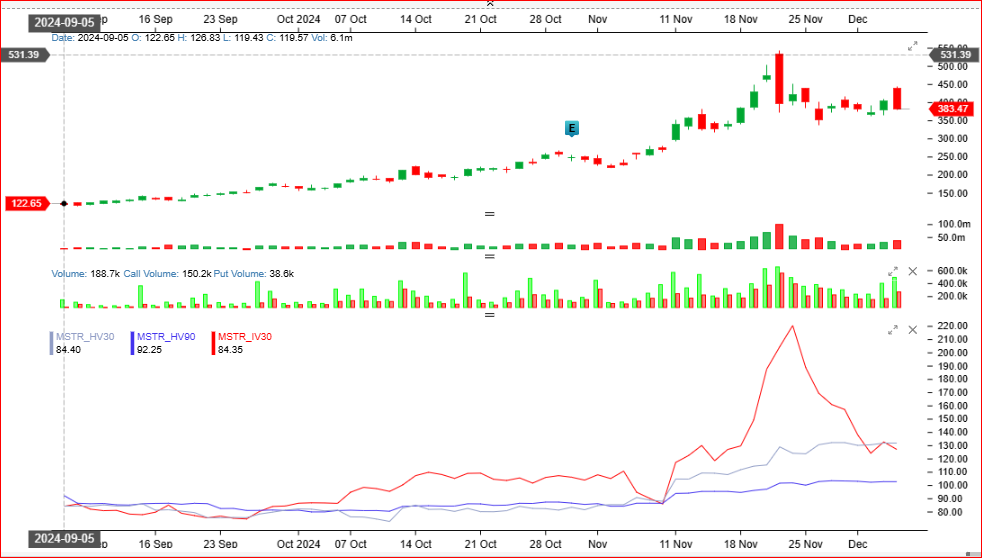Click the 450.00 price axis label
Screen dimensions: 982x558
pos(952,85)
